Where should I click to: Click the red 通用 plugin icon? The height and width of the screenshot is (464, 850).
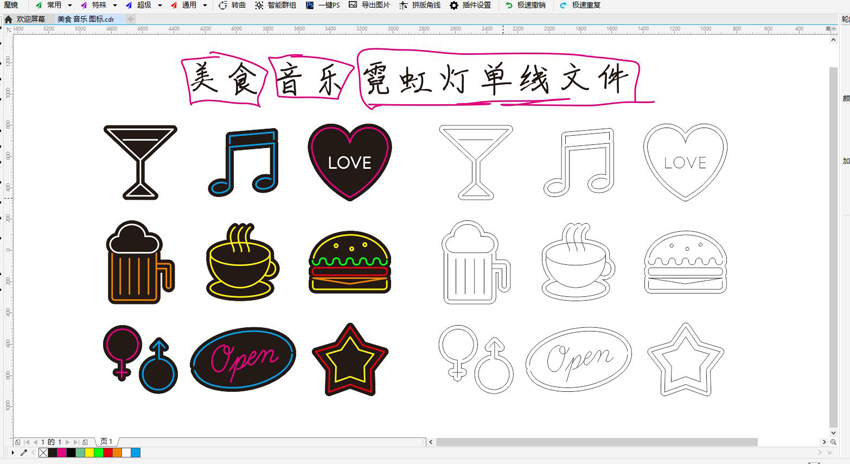(173, 5)
